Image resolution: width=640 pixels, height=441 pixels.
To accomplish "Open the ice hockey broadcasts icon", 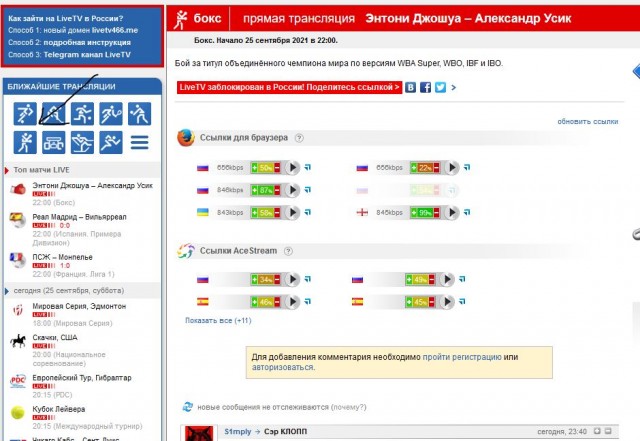I will pyautogui.click(x=53, y=114).
